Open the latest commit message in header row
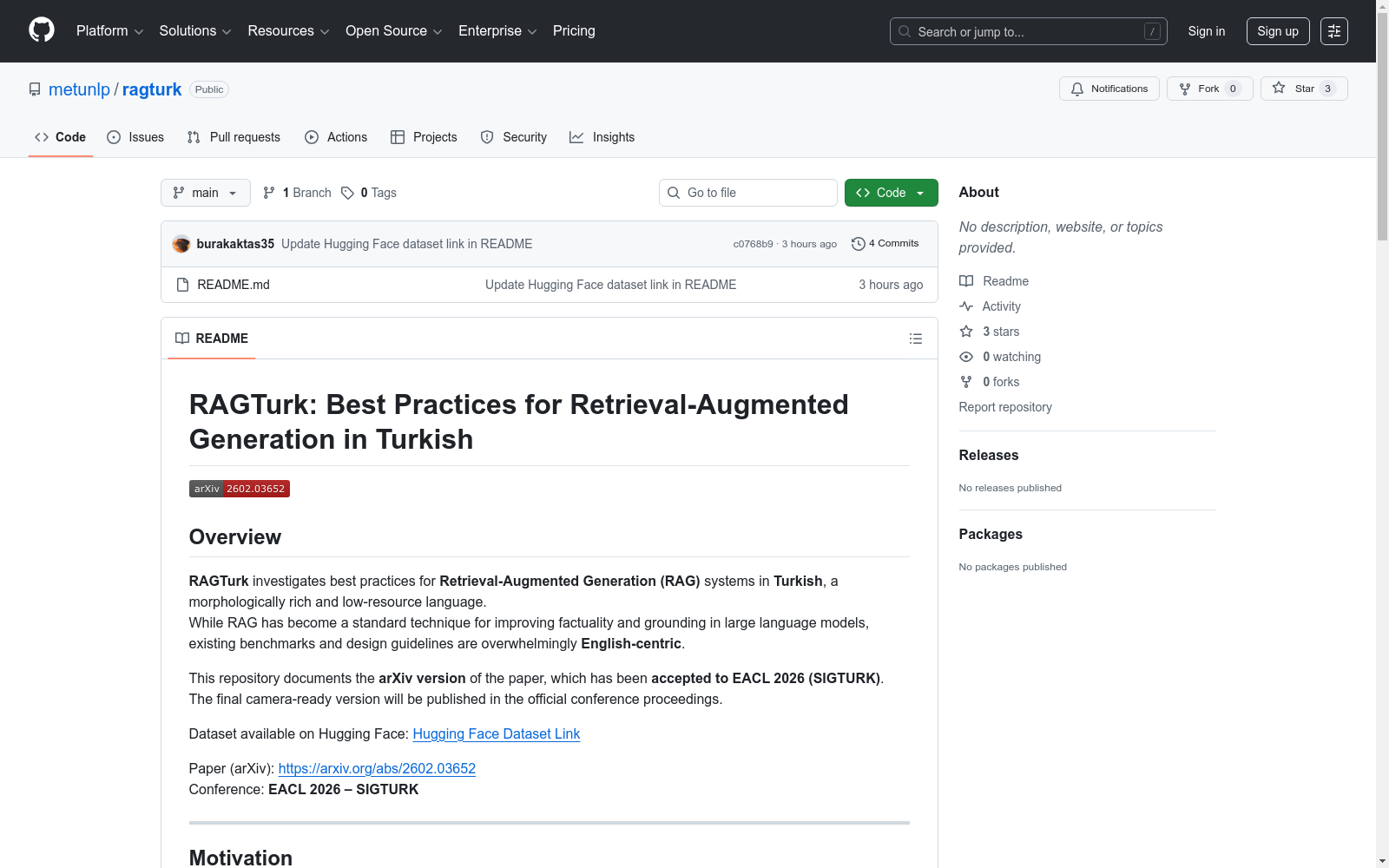The image size is (1389, 868). 407,244
